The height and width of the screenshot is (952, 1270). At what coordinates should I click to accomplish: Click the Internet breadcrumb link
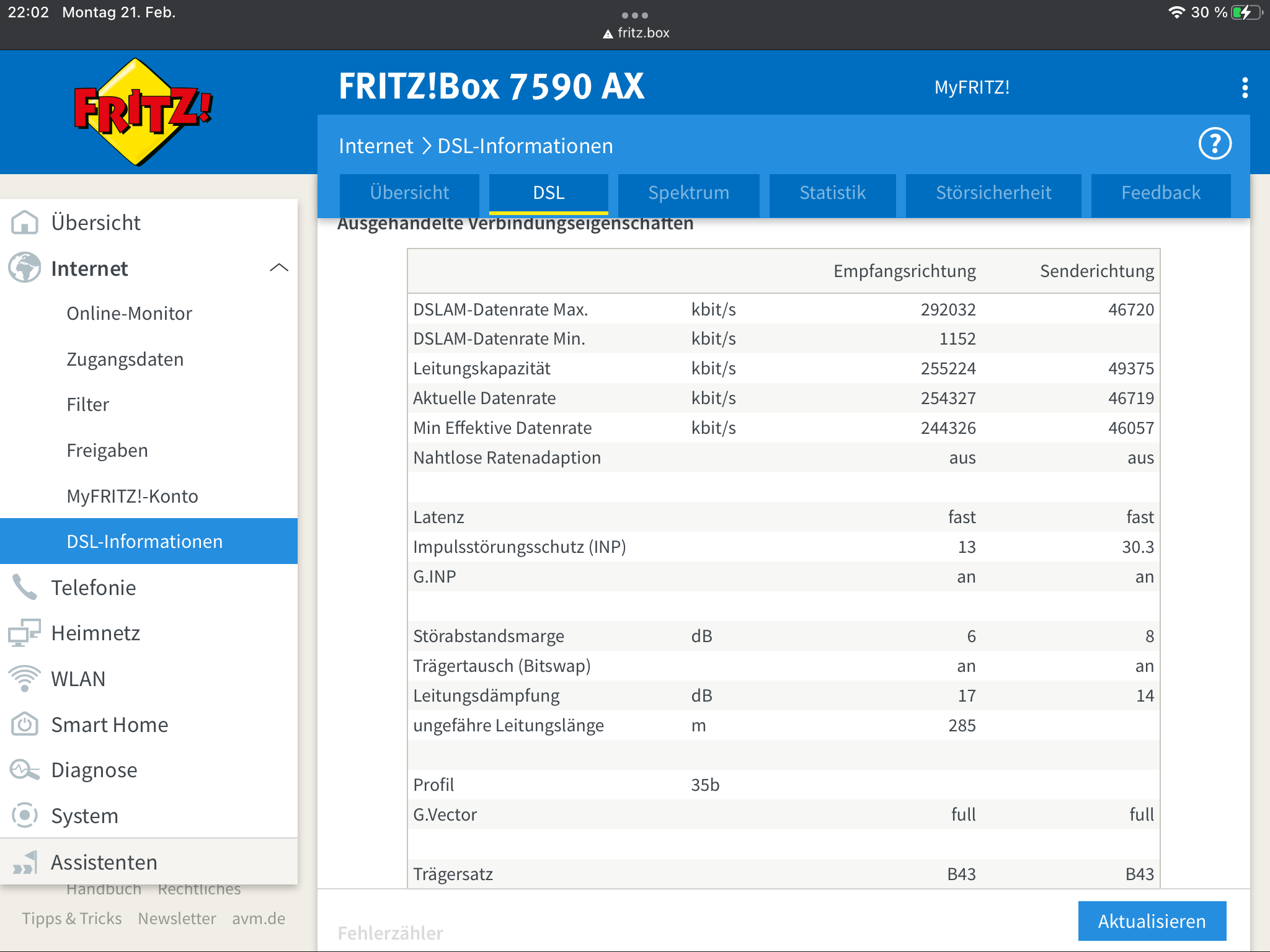pyautogui.click(x=376, y=146)
